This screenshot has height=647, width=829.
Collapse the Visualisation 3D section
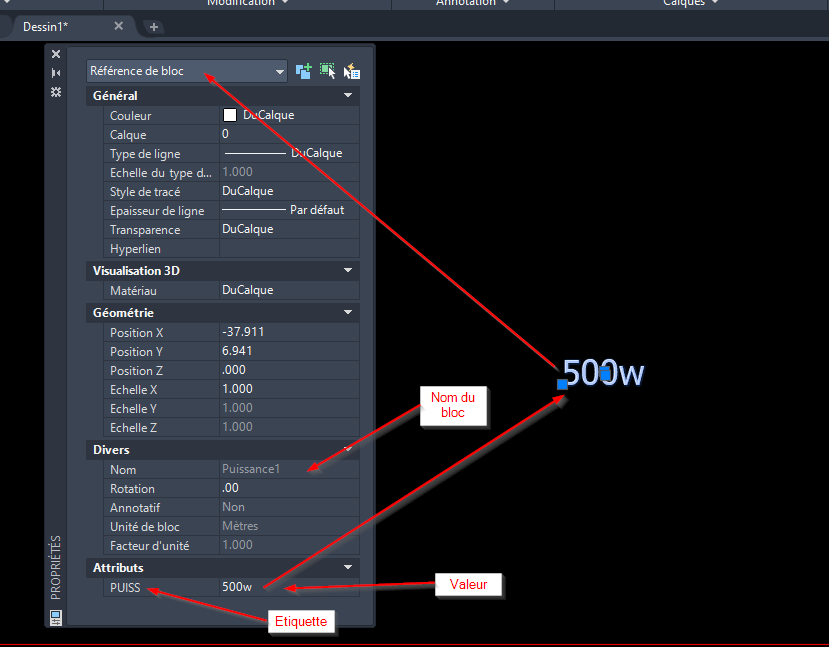coord(348,270)
